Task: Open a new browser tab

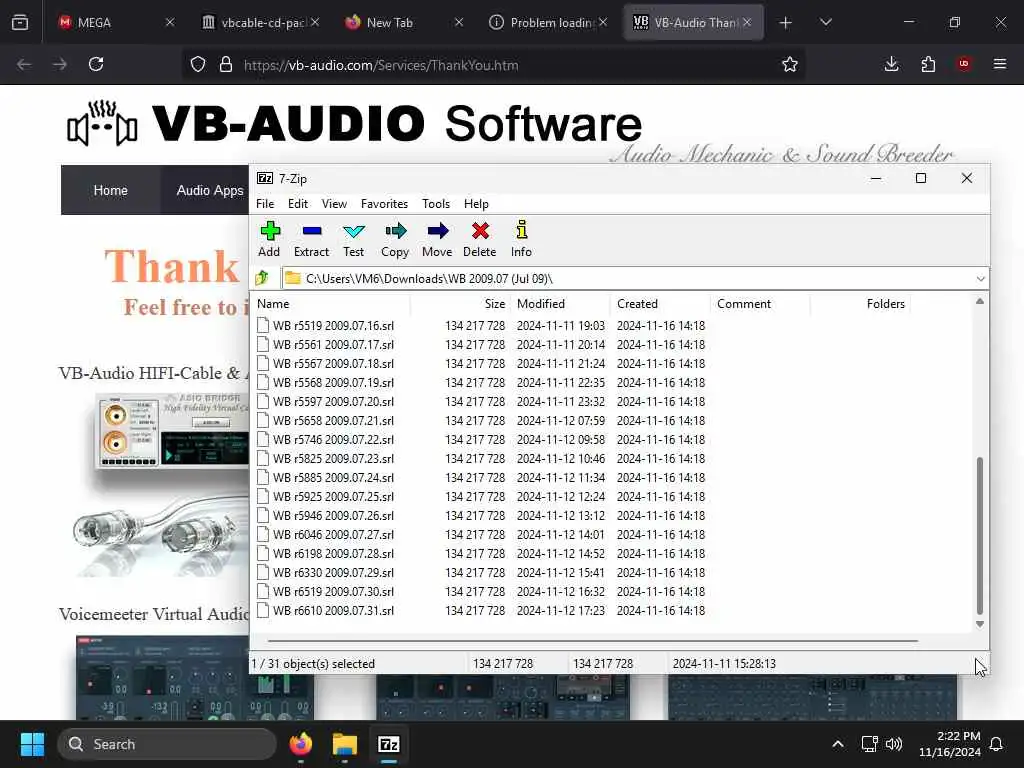Action: pyautogui.click(x=786, y=23)
